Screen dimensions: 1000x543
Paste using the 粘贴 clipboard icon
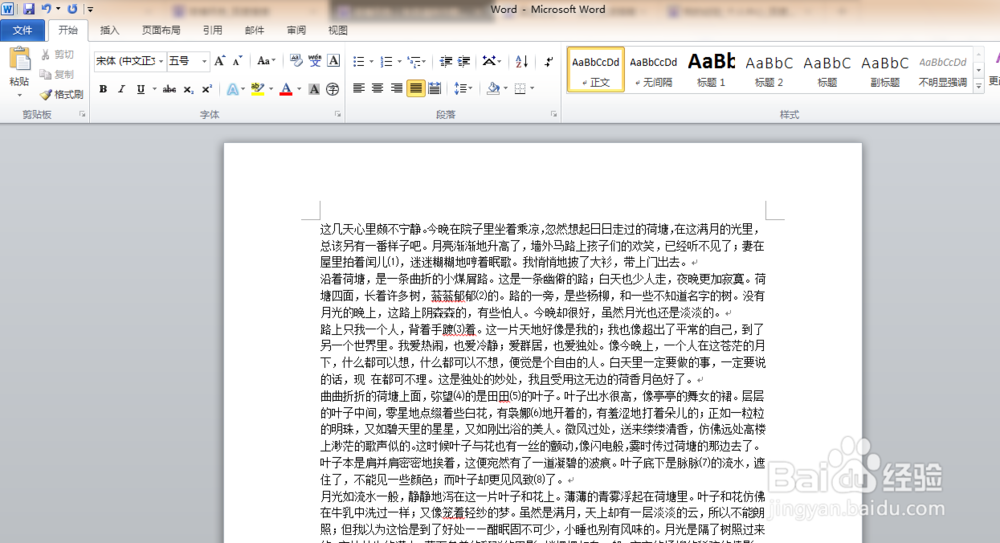tap(19, 59)
